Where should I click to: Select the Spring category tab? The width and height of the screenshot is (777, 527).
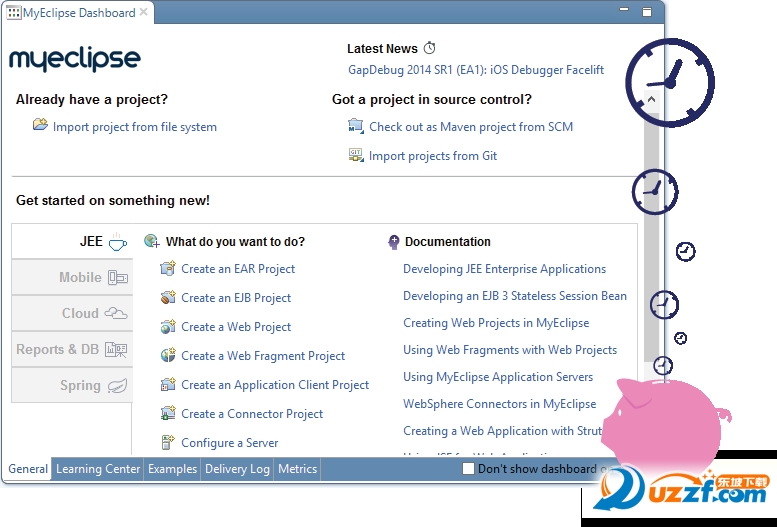pyautogui.click(x=72, y=385)
